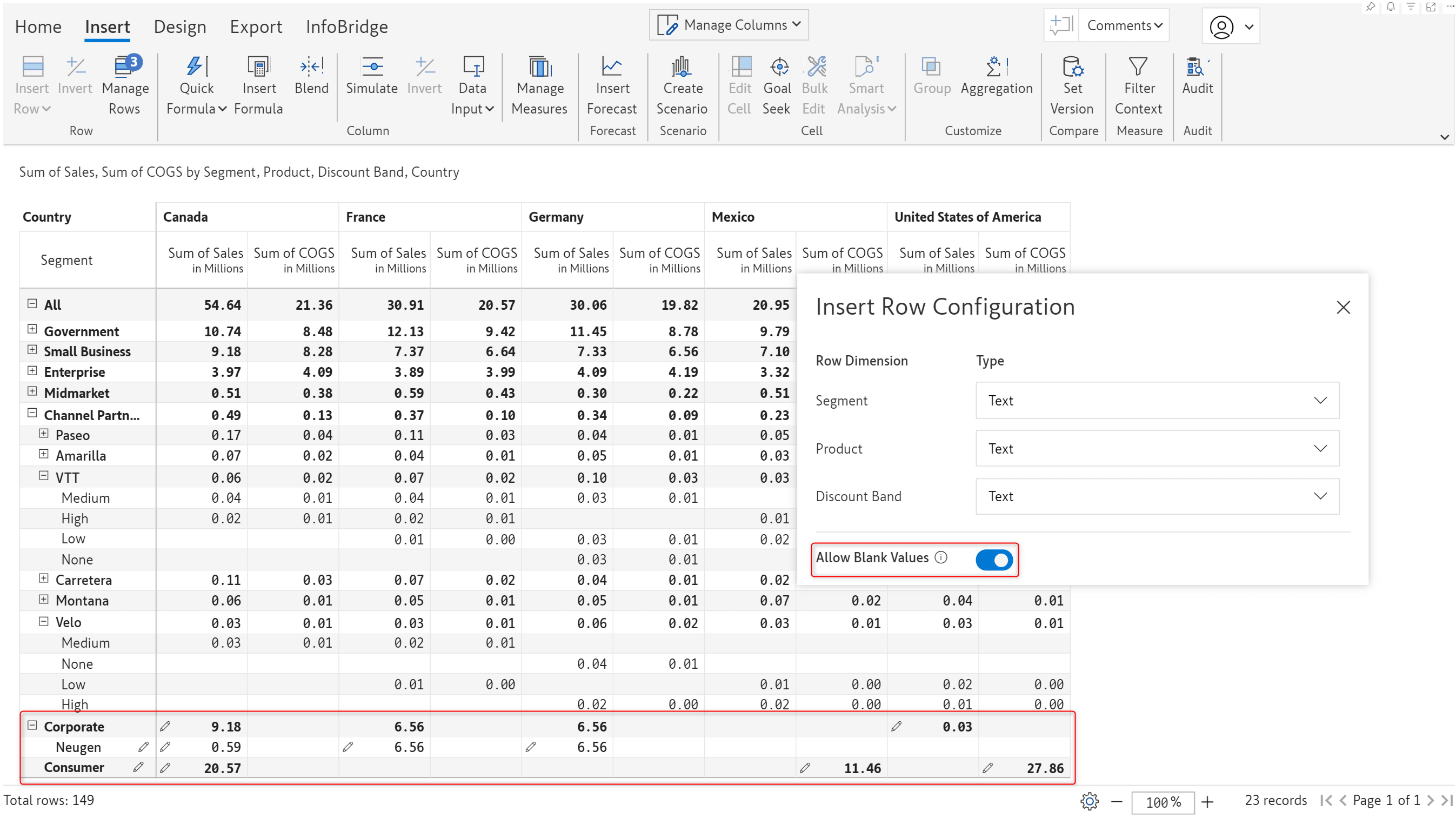Image resolution: width=1456 pixels, height=818 pixels.
Task: Collapse the VTT product row
Action: (44, 476)
